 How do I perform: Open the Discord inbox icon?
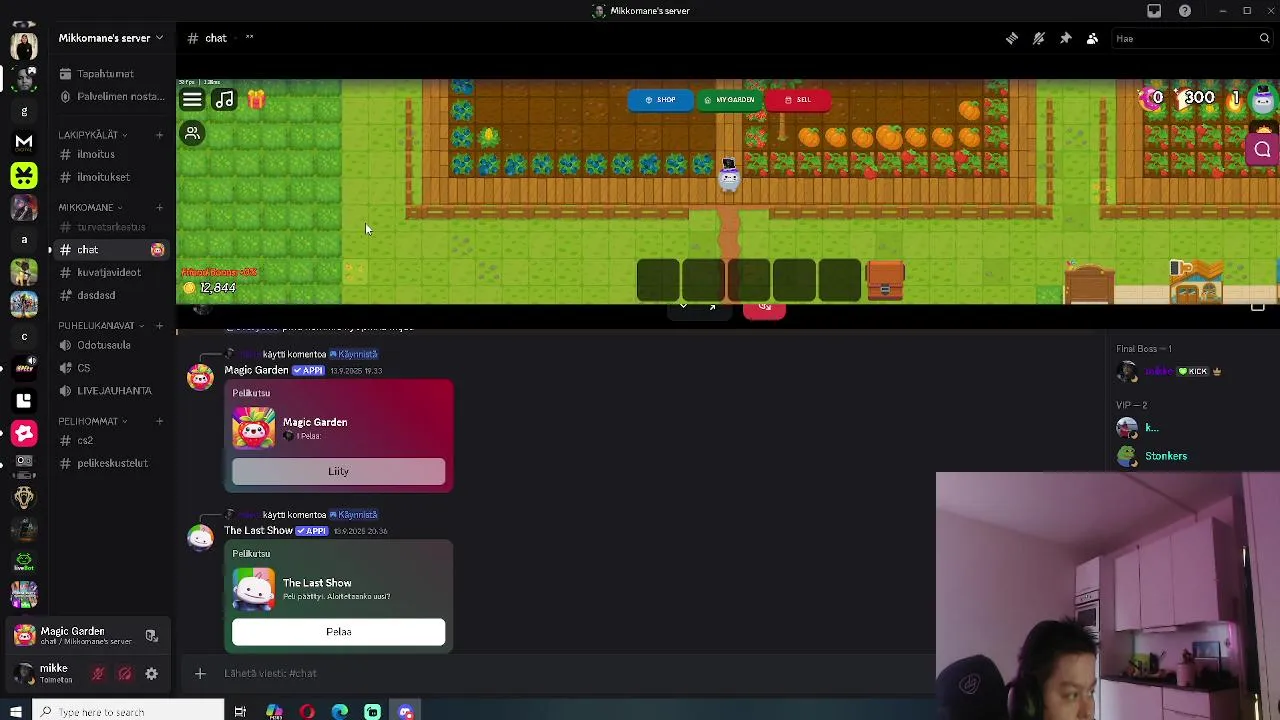pos(1154,11)
